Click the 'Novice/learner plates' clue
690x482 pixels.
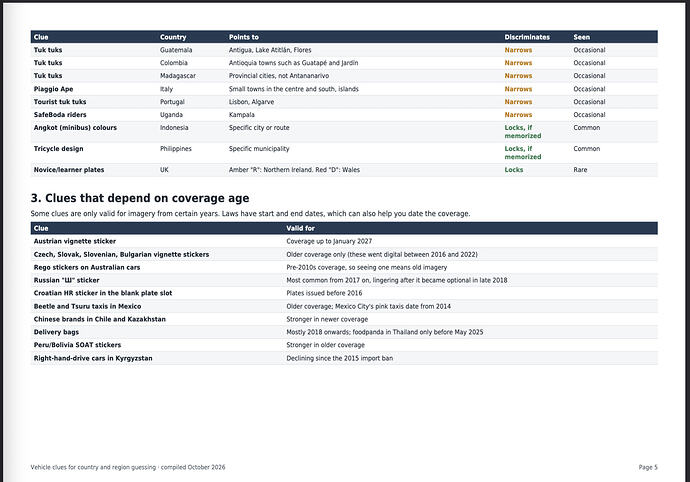click(69, 169)
